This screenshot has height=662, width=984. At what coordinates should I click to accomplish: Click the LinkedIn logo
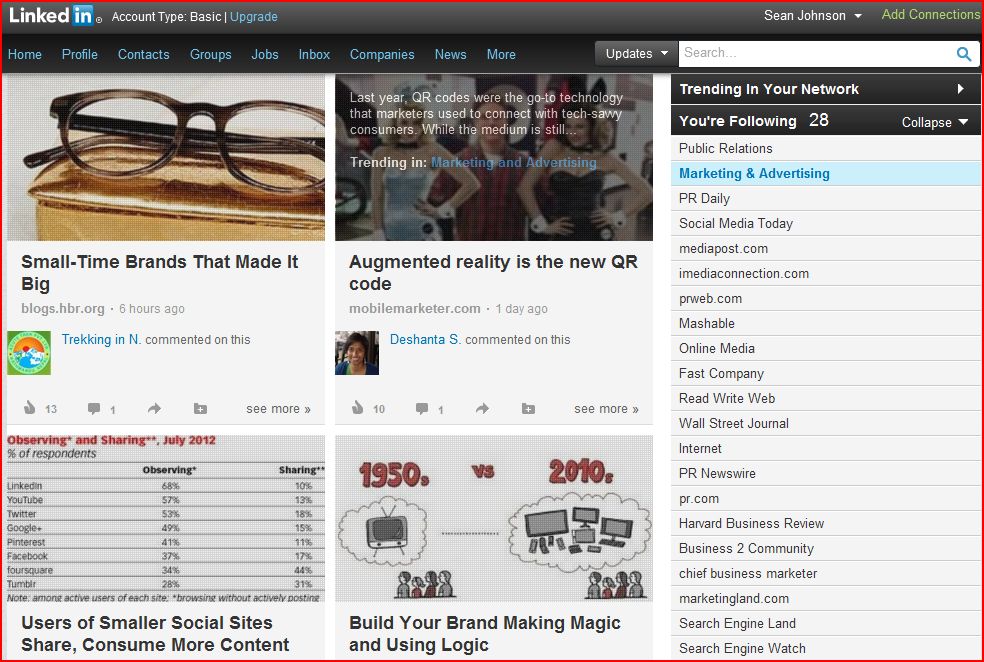click(55, 16)
